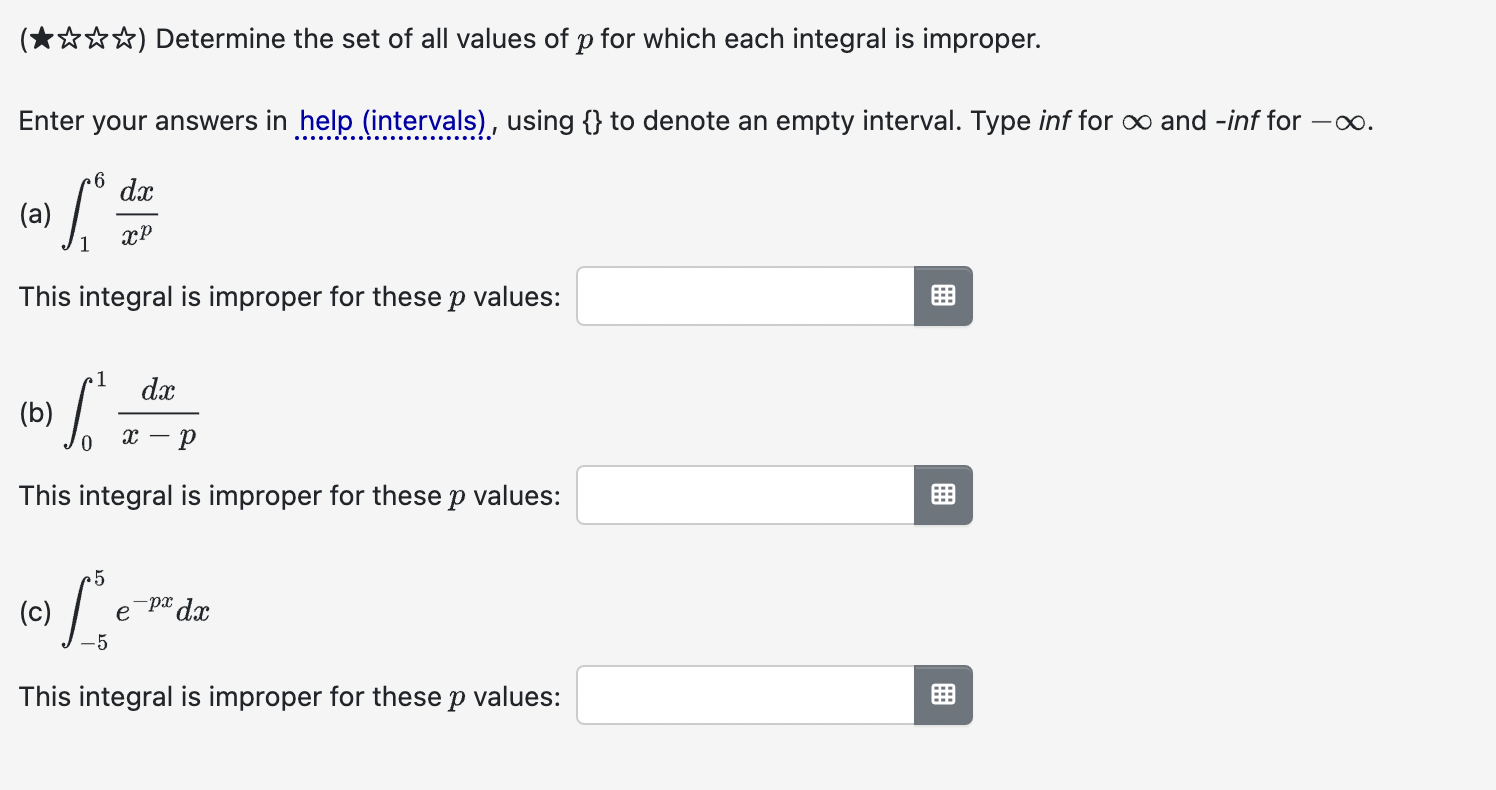This screenshot has height=790, width=1496.
Task: Click the e^(−px) dx integral expression
Action: [135, 612]
